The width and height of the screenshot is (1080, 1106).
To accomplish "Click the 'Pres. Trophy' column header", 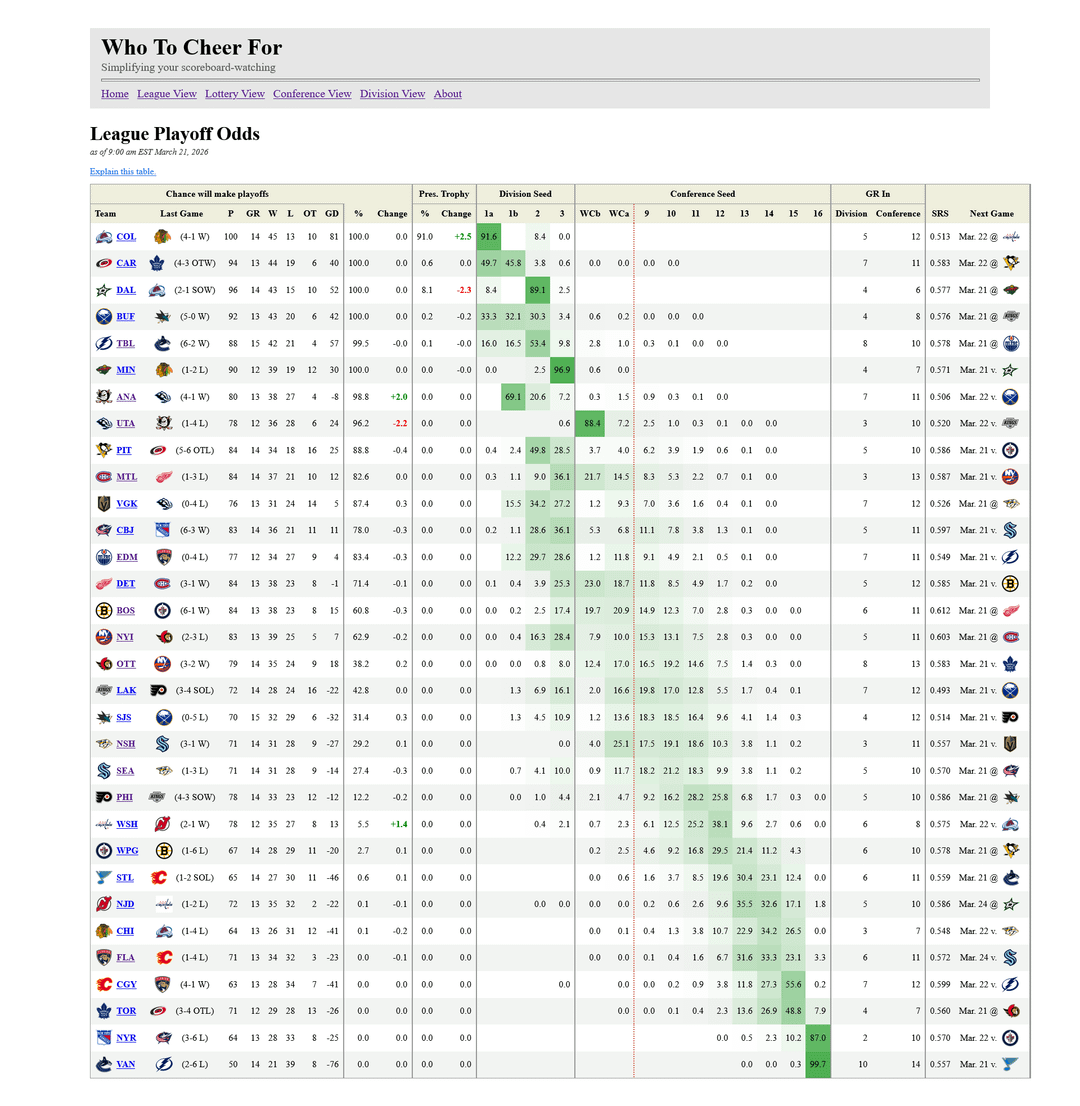I will (444, 194).
